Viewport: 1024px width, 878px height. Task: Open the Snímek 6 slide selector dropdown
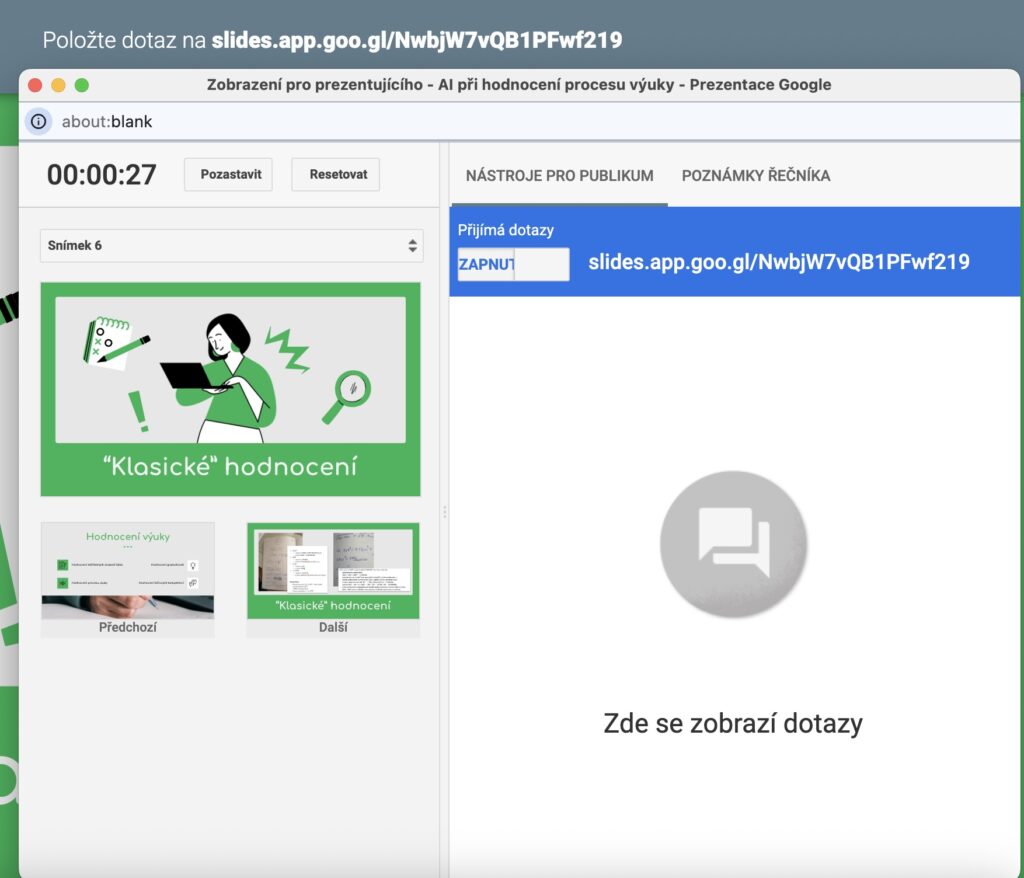tap(231, 245)
